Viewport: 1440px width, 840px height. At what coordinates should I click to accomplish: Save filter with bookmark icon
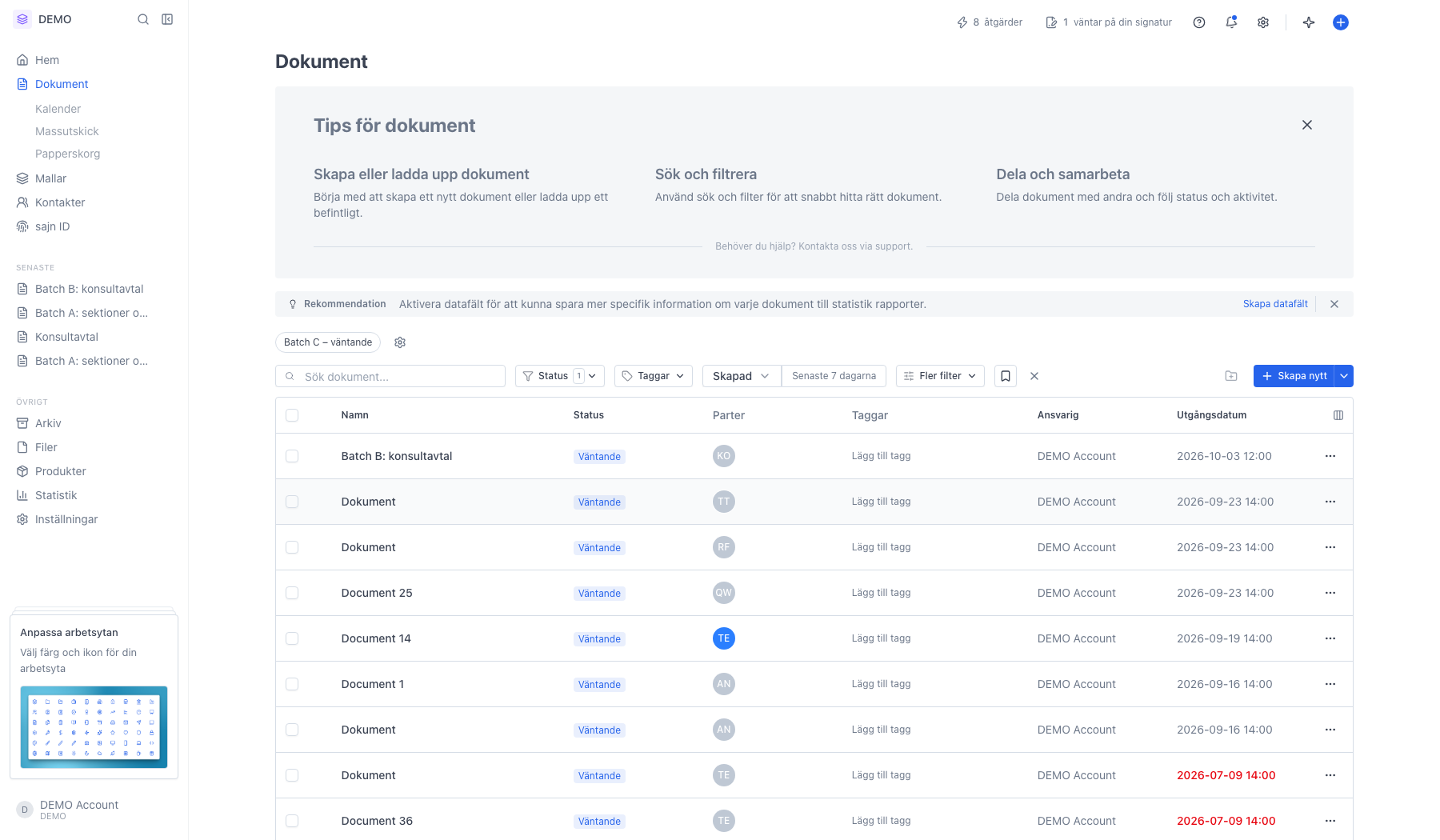1006,376
